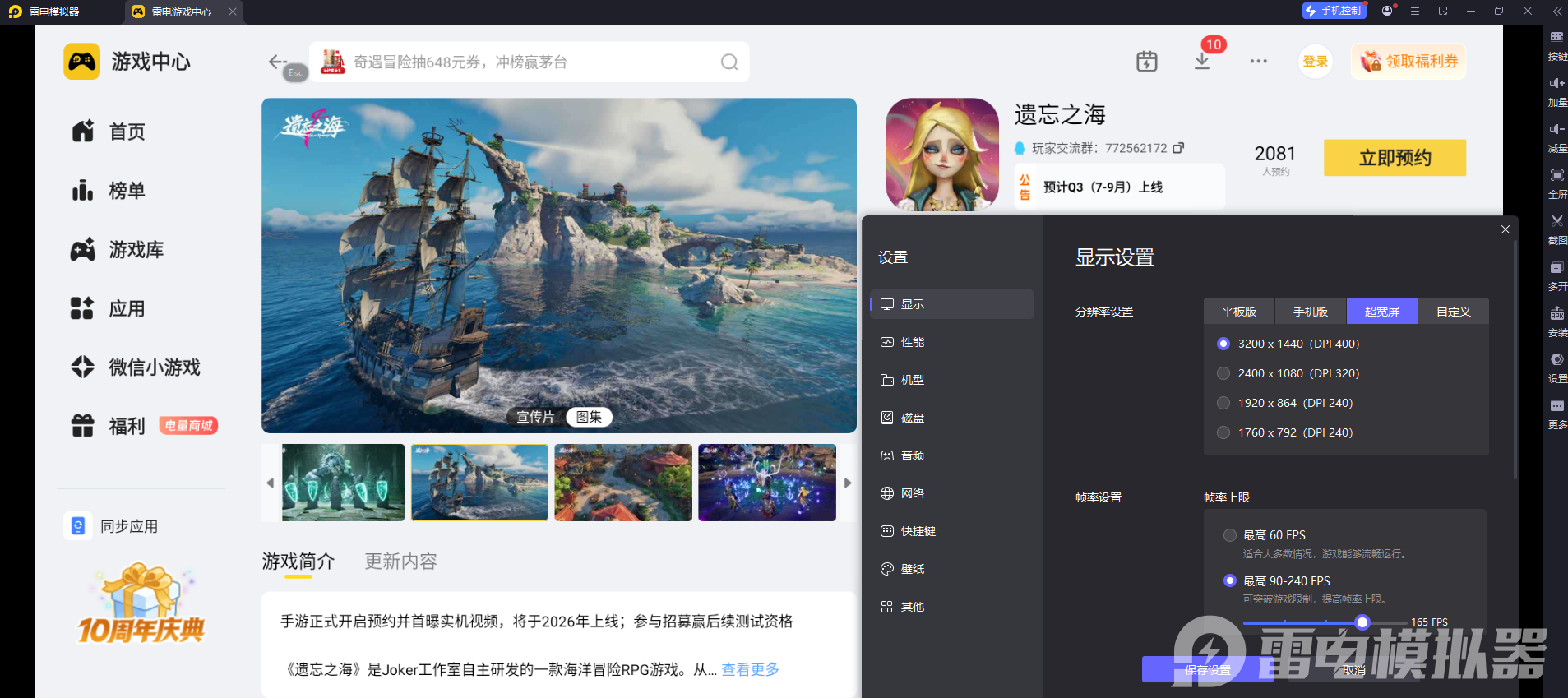Viewport: 1568px width, 698px height.
Task: Click the 遗忘之海 game avatar icon
Action: (x=942, y=155)
